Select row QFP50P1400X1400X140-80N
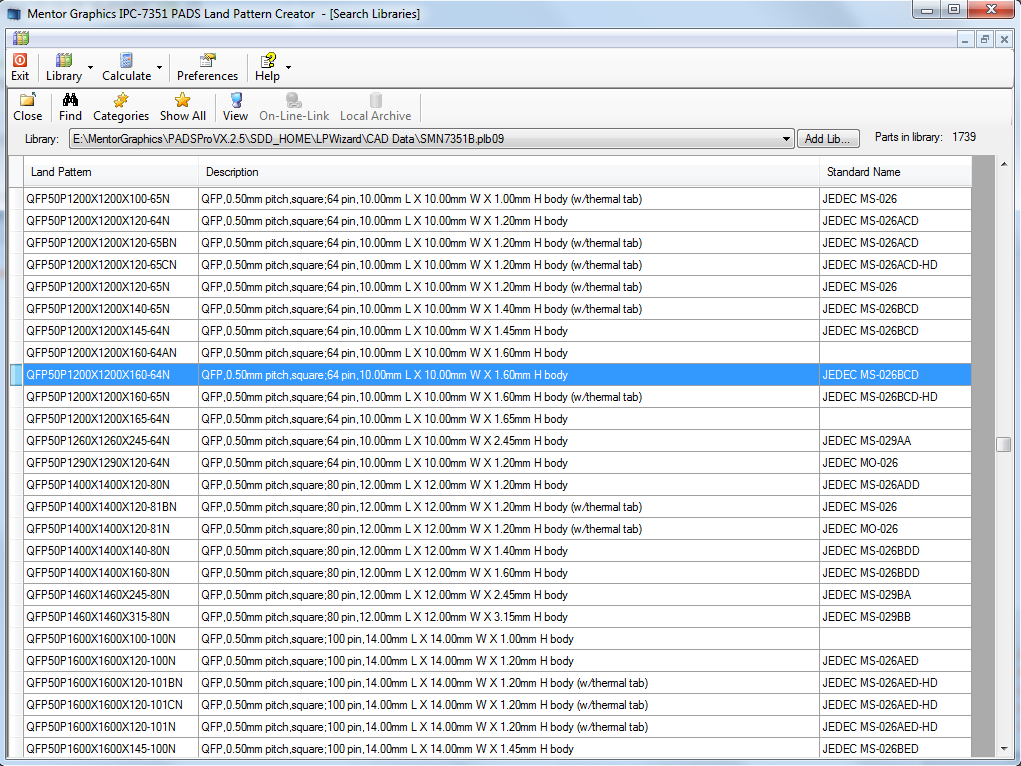1021x766 pixels. (x=497, y=550)
